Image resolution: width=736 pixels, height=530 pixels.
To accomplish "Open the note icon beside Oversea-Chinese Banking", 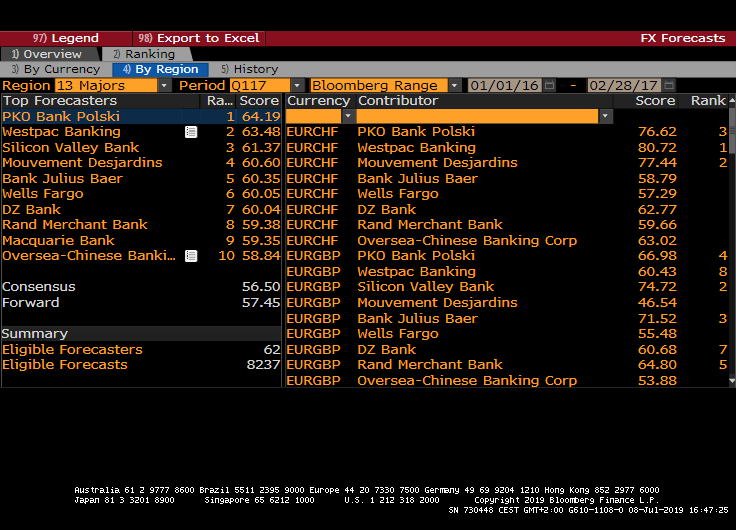I will point(191,256).
